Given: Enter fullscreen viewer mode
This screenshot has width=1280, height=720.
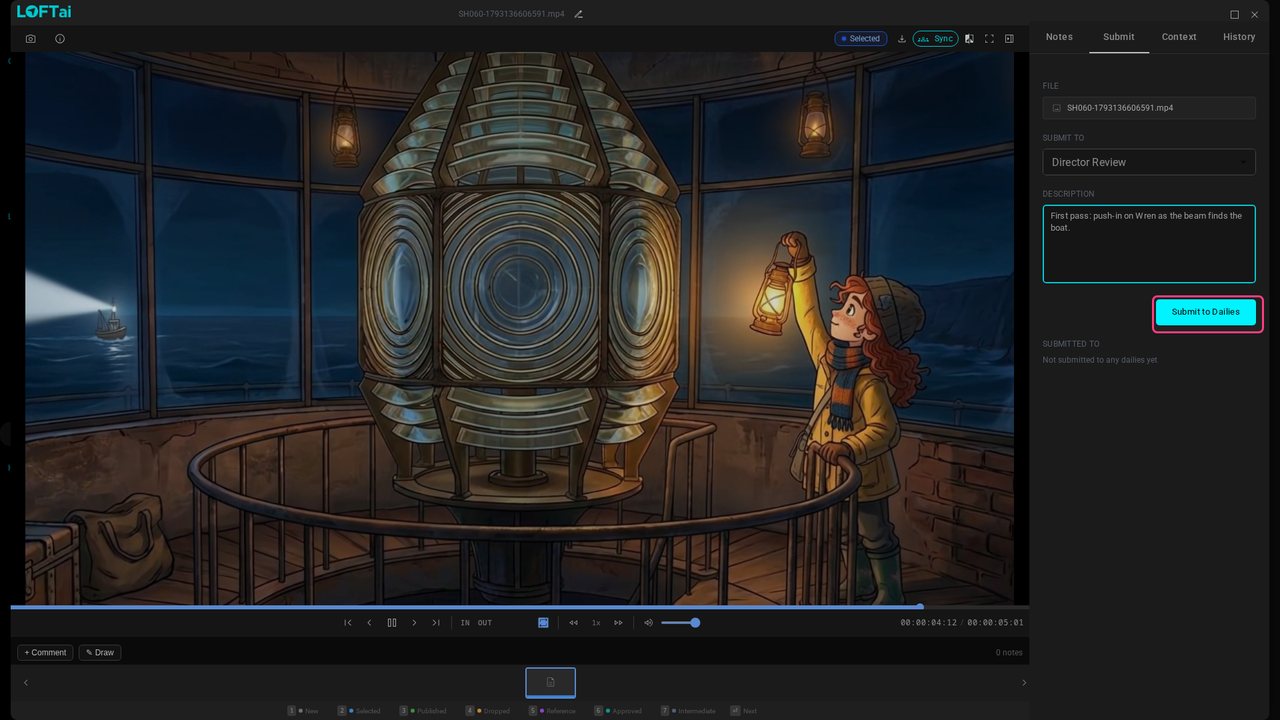Looking at the screenshot, I should [x=989, y=39].
